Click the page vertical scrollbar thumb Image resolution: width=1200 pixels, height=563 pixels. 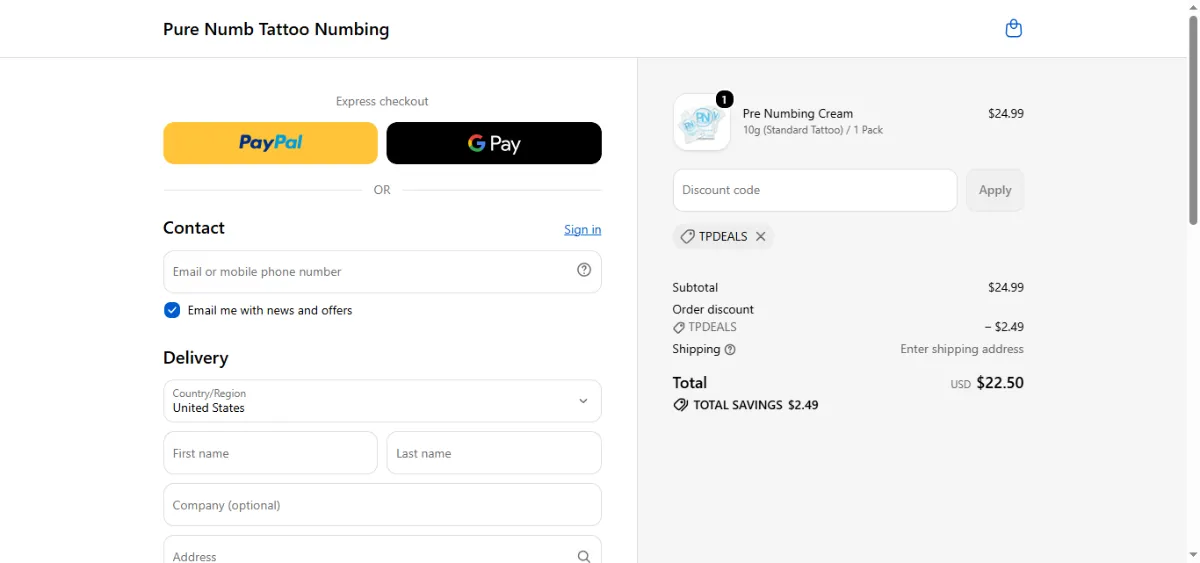click(1192, 120)
